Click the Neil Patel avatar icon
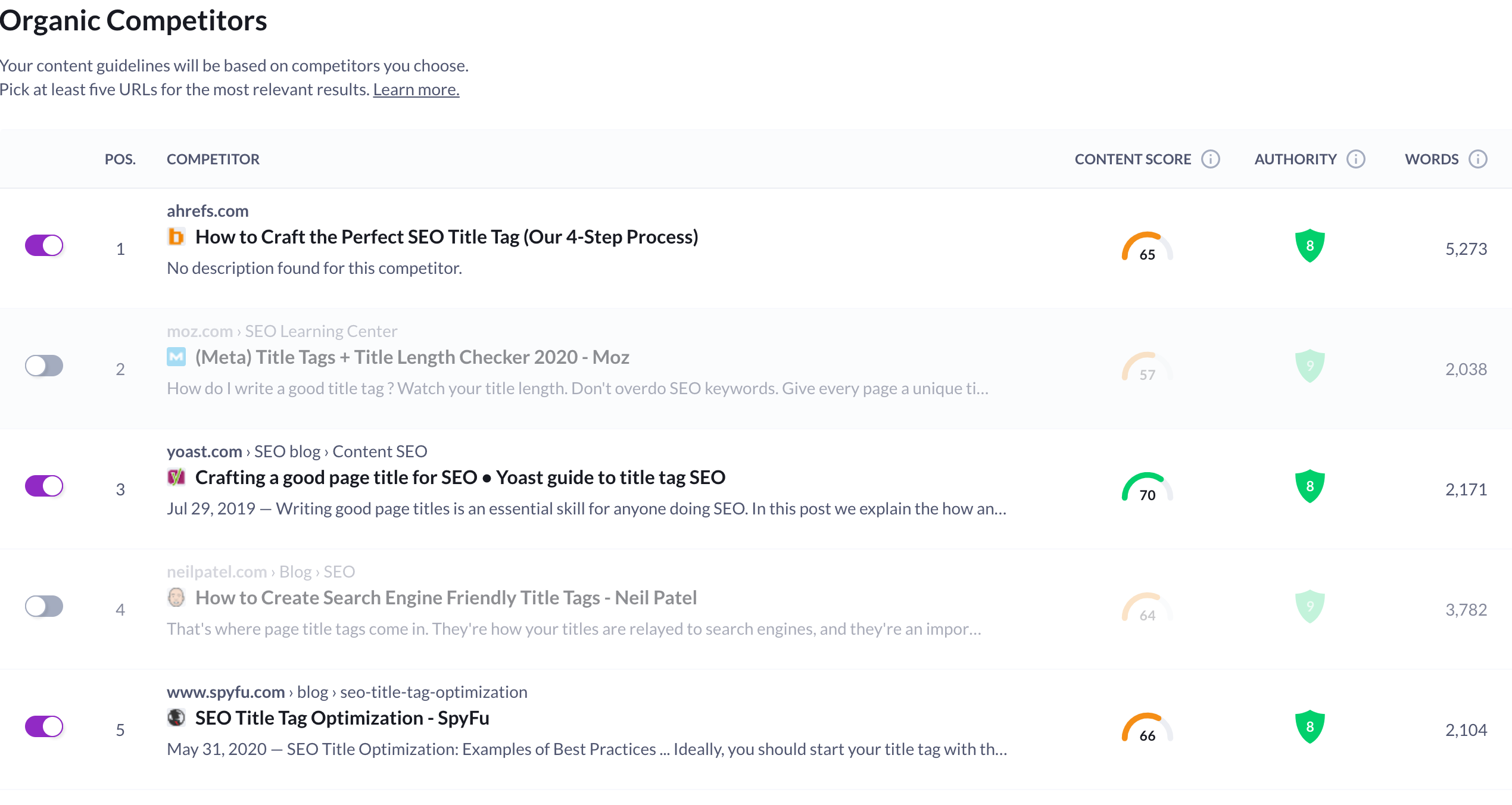 [176, 598]
